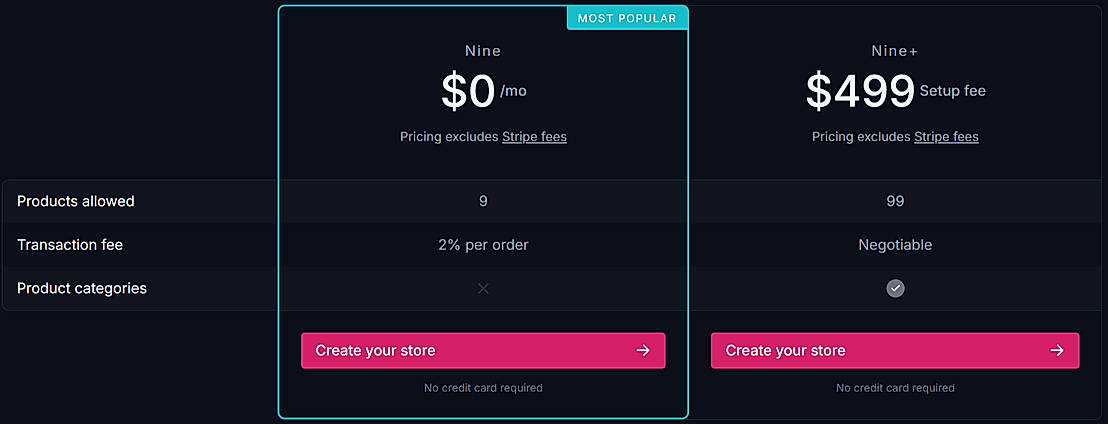Select the Nine+ plan title
Image resolution: width=1108 pixels, height=424 pixels.
[895, 51]
